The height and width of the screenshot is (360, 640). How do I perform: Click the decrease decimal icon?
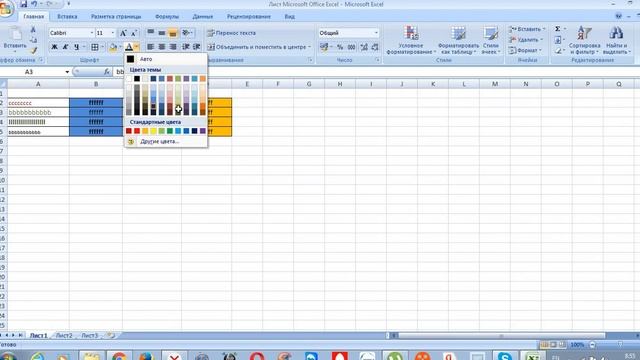[x=375, y=47]
